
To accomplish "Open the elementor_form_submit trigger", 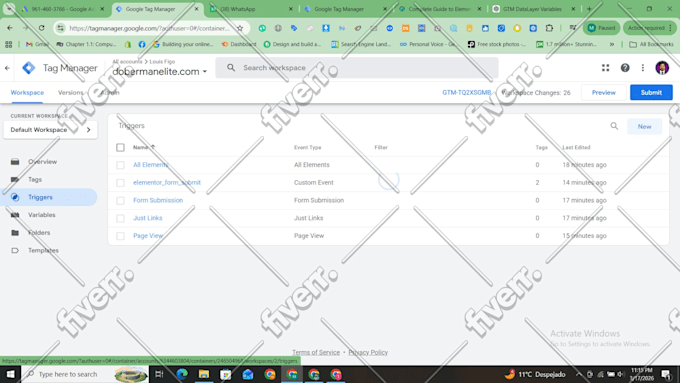I will point(167,183).
